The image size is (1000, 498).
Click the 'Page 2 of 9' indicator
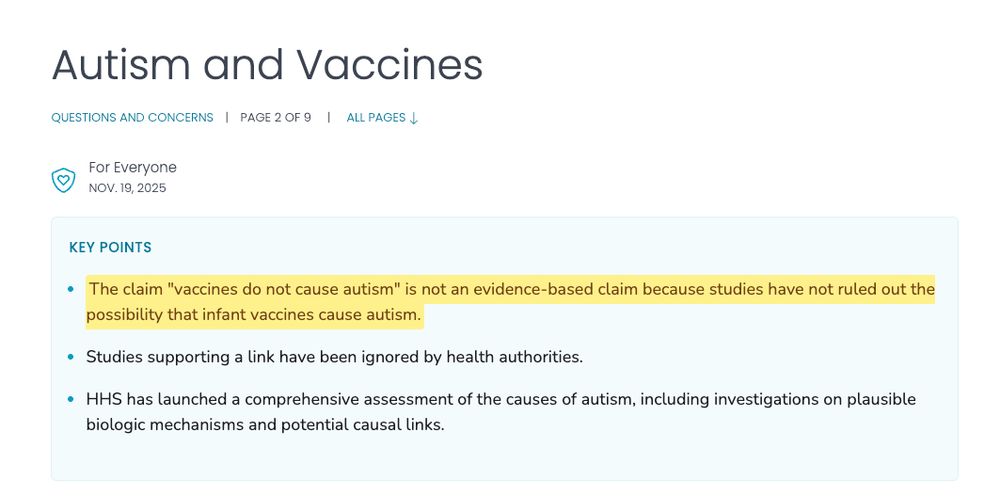[x=275, y=118]
